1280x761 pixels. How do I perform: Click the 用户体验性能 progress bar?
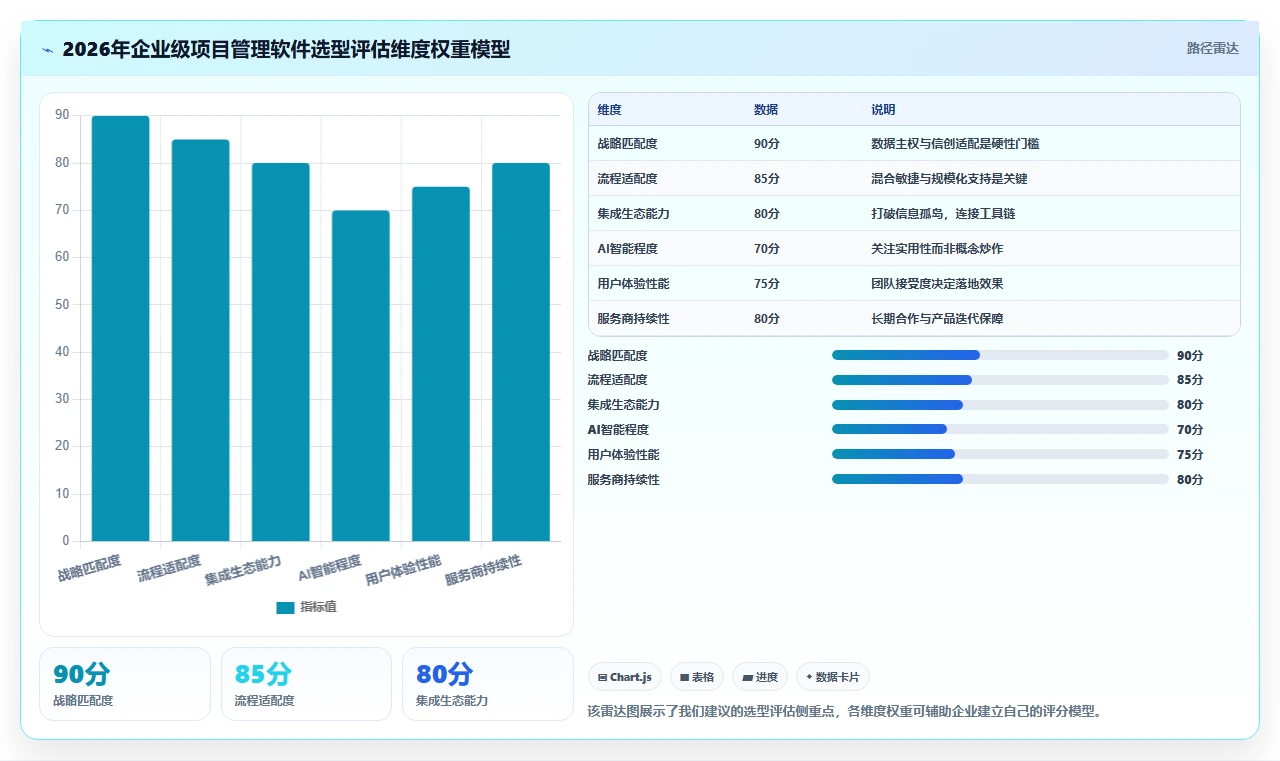pyautogui.click(x=1000, y=454)
